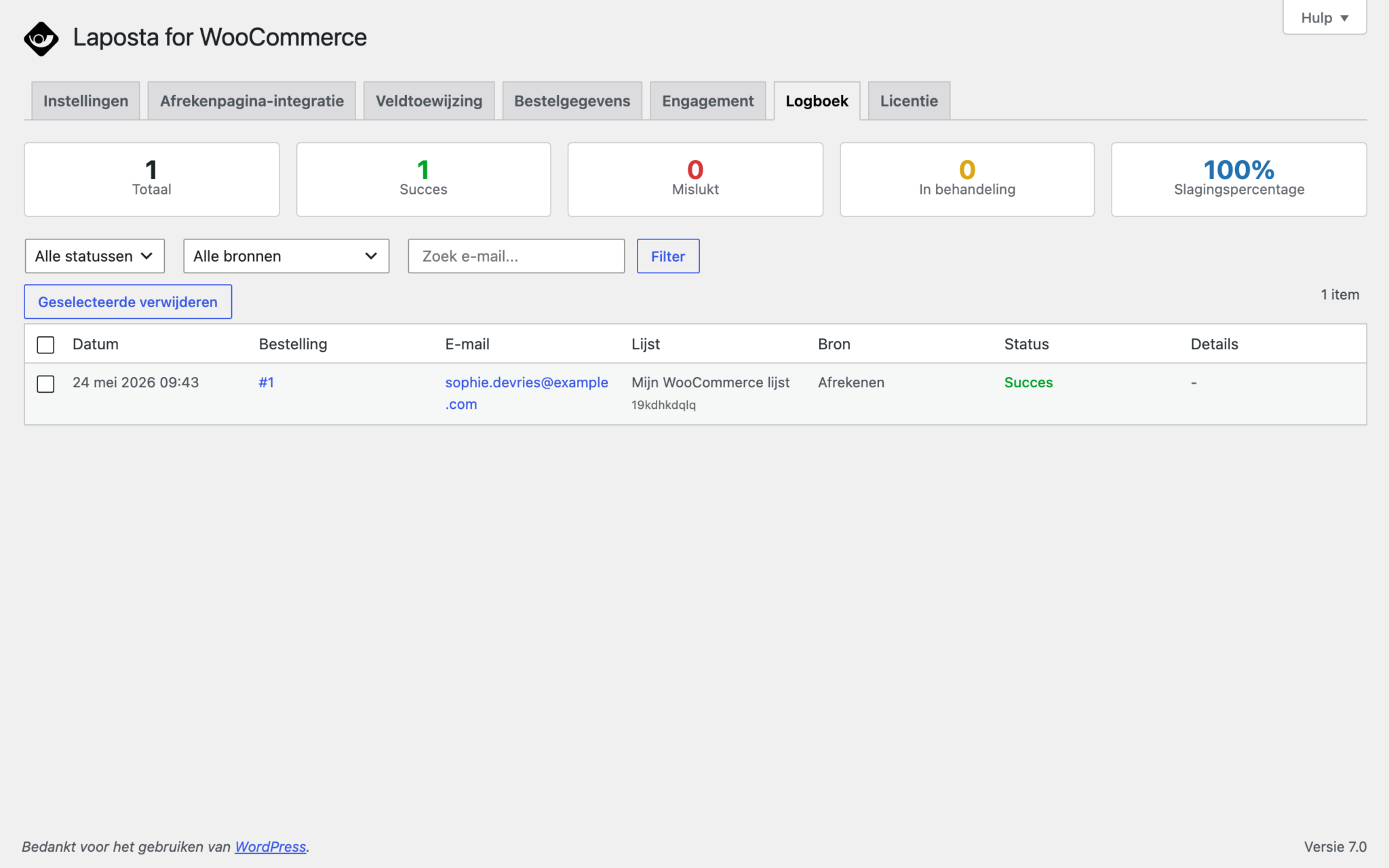This screenshot has height=868, width=1389.
Task: Click the Bestelling column header
Action: 293,344
